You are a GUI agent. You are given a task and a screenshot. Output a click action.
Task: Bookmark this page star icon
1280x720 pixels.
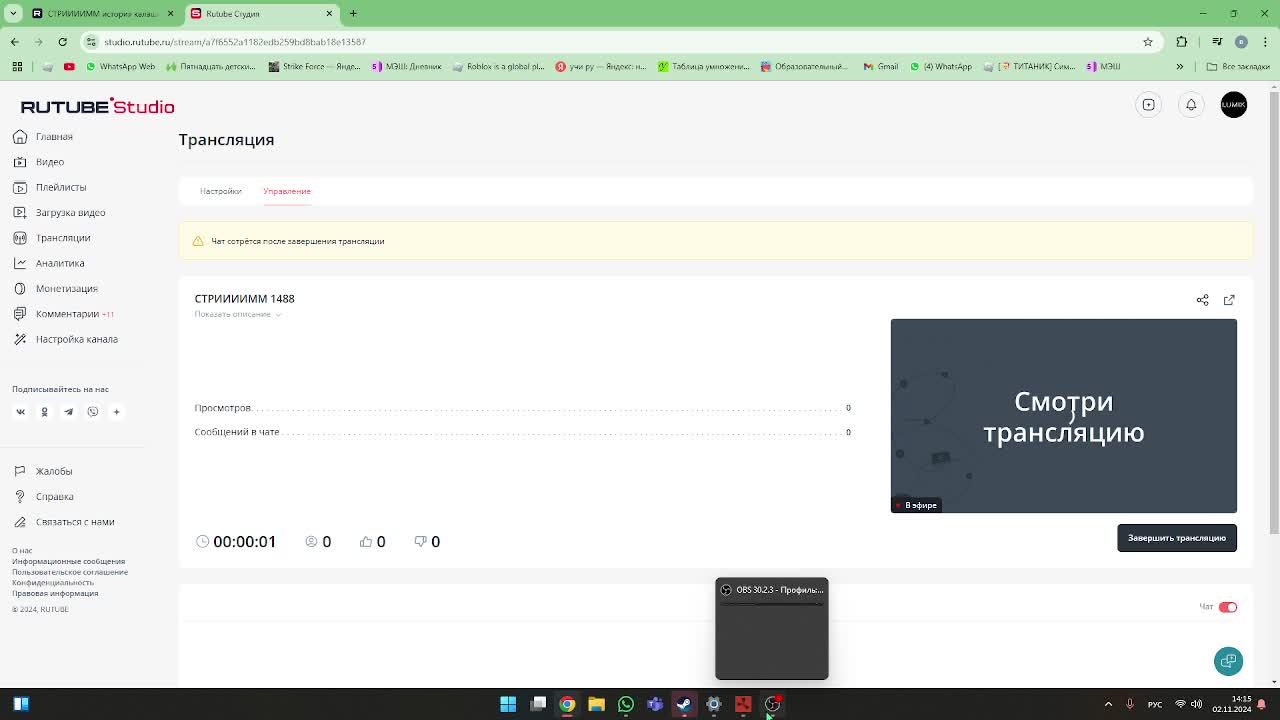coord(1148,42)
